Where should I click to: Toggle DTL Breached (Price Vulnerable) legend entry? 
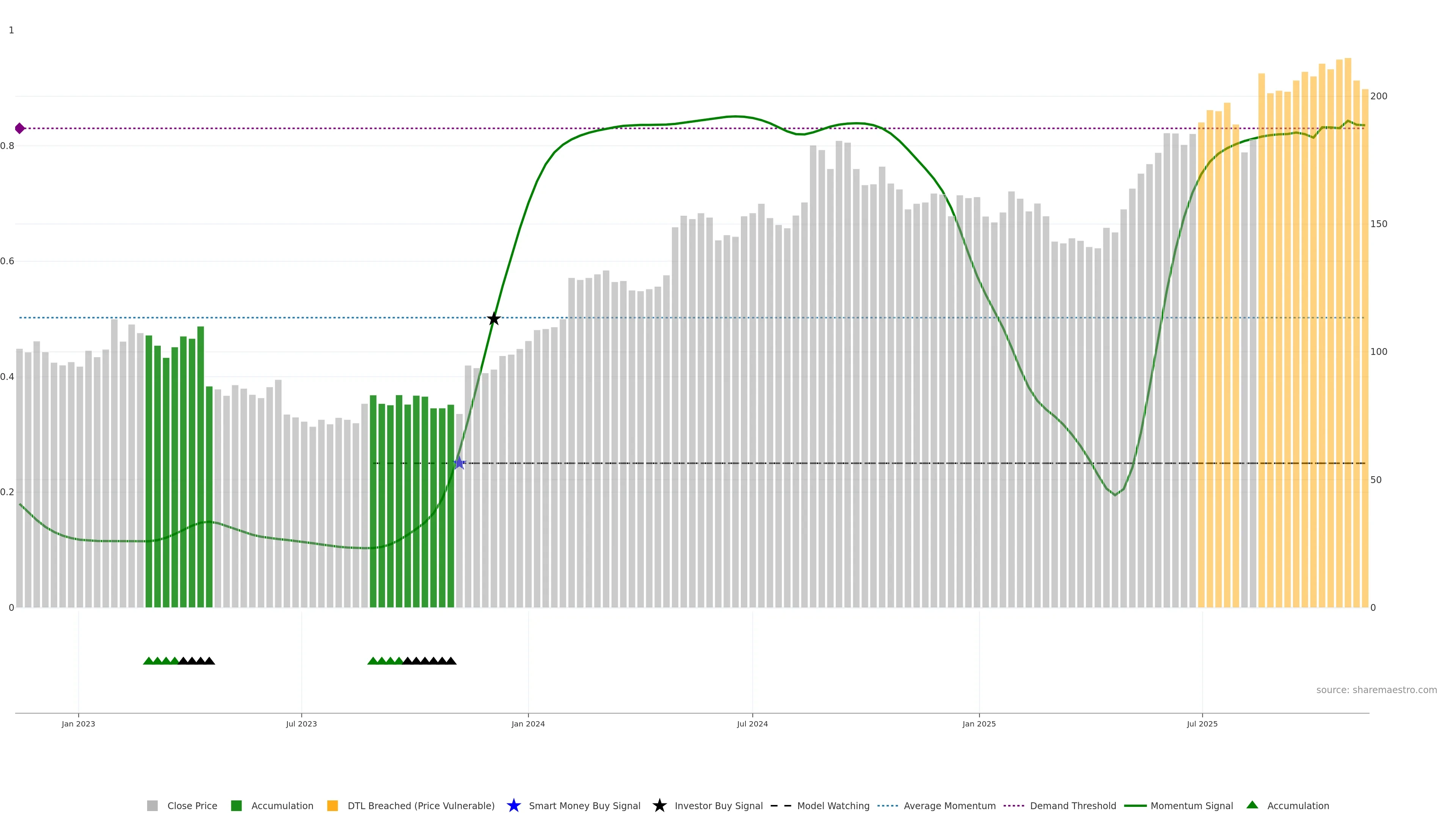tap(420, 805)
